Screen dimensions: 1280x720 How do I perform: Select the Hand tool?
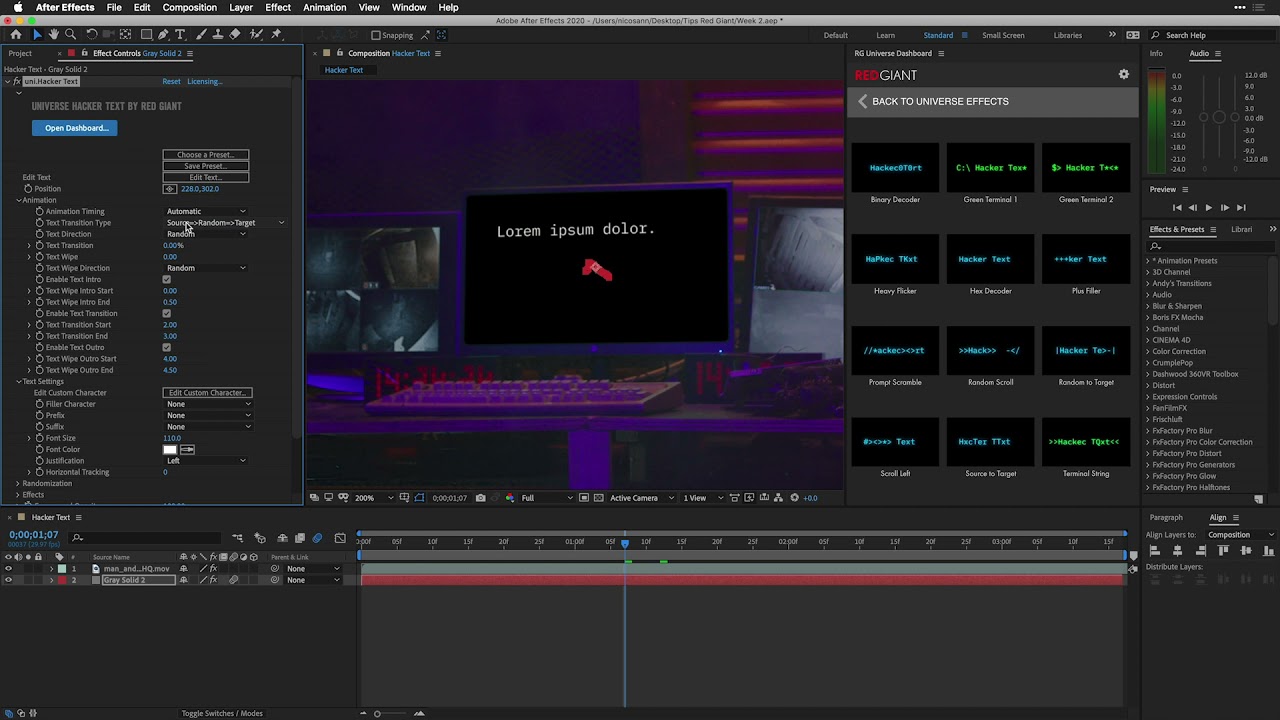pyautogui.click(x=54, y=35)
